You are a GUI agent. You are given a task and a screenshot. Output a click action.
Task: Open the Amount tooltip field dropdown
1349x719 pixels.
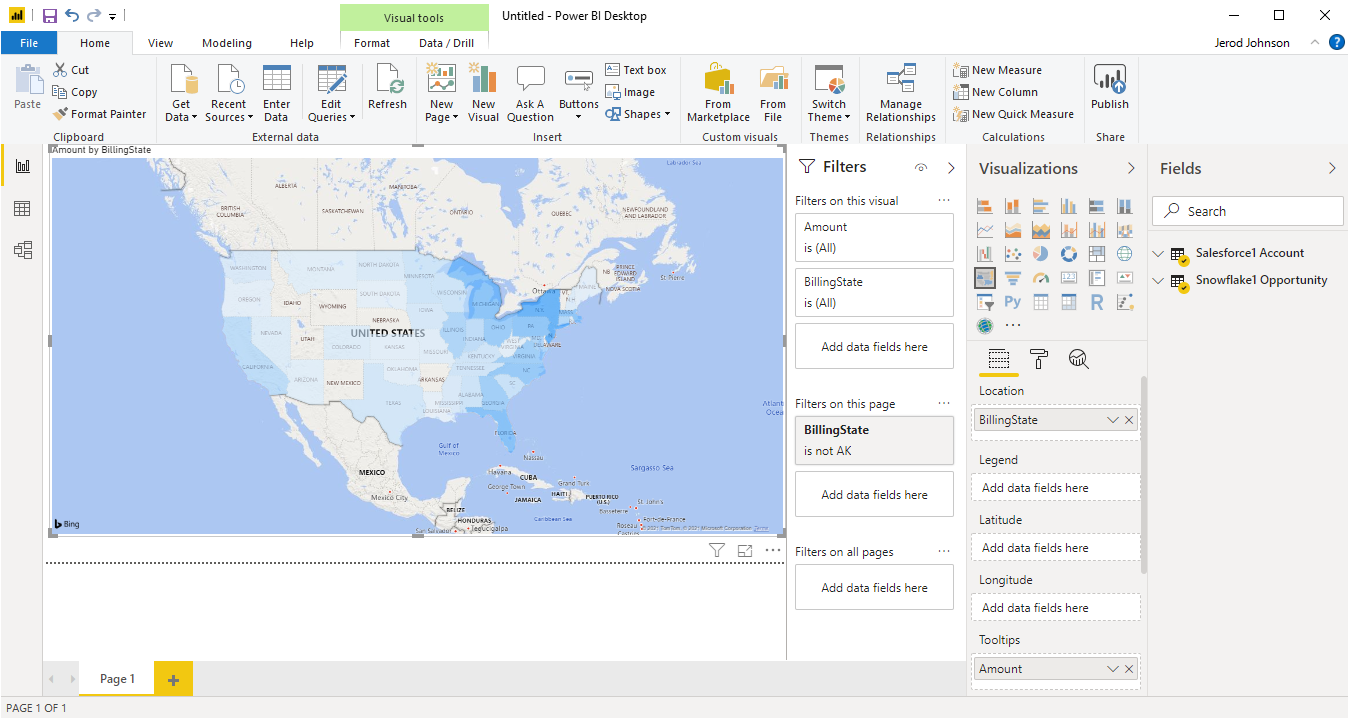click(1112, 669)
